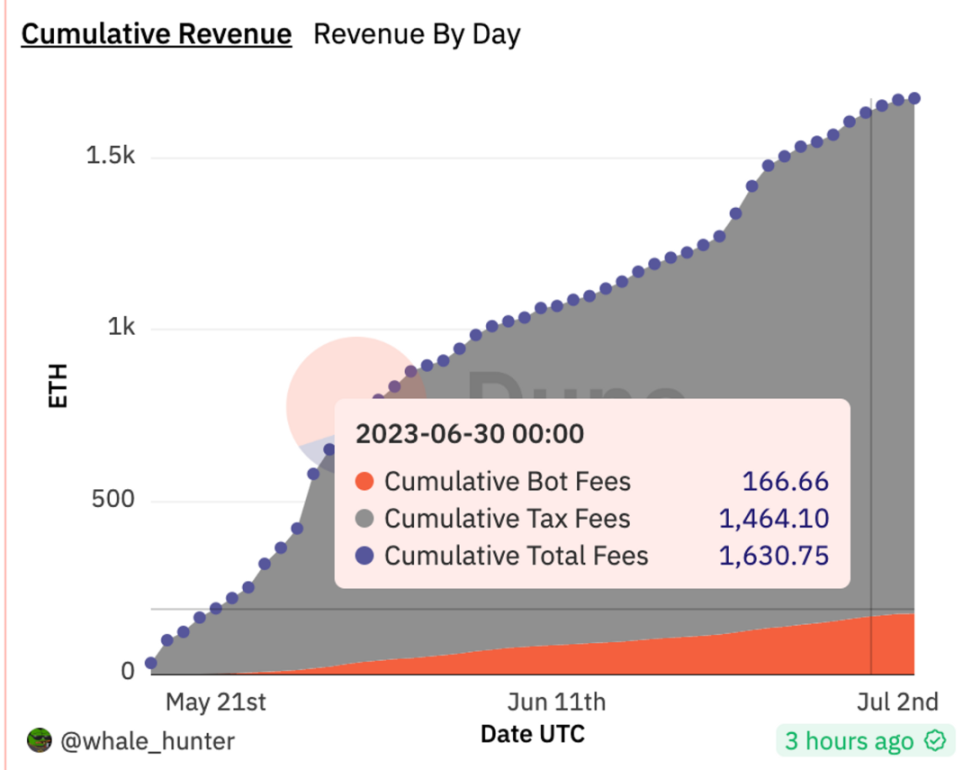
Task: Click the Jun 11th axis label
Action: (x=556, y=702)
